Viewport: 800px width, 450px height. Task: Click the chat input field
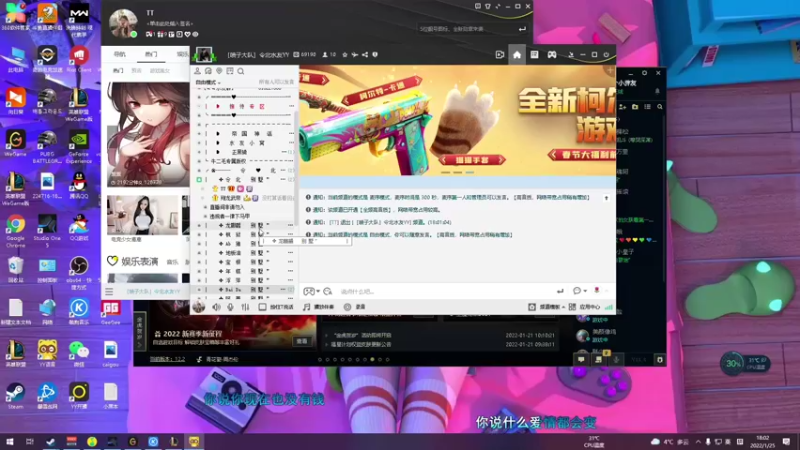pos(444,291)
